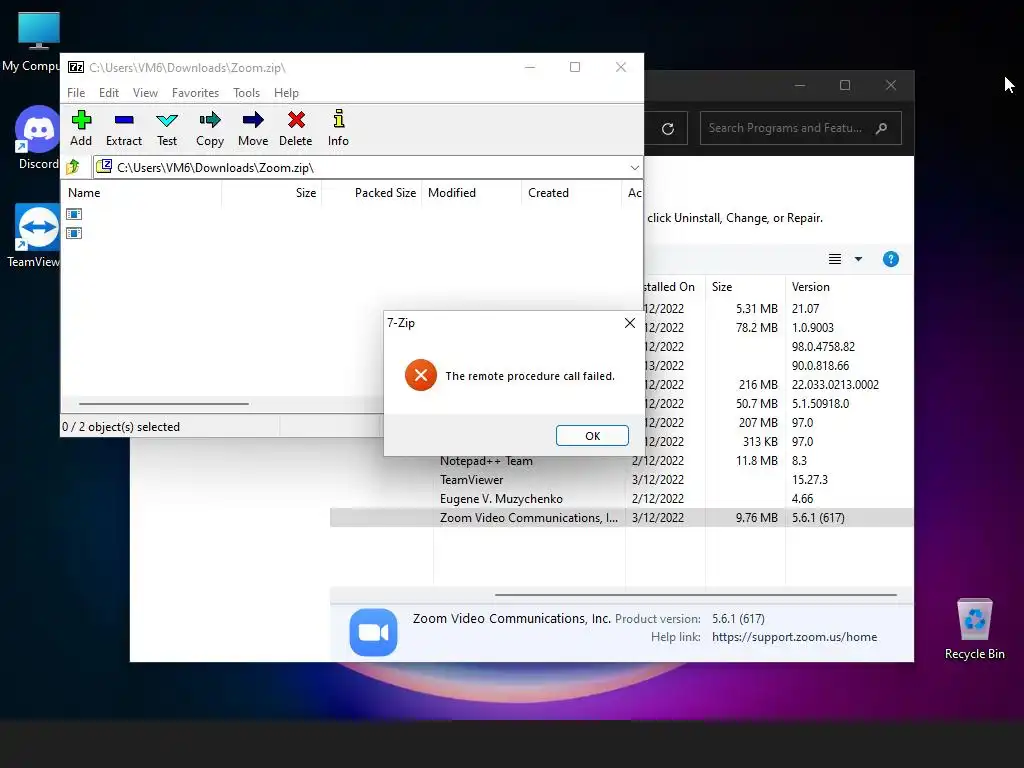Screen dimensions: 1024x768
Task: Minimize the 7-Zip window
Action: tap(530, 67)
